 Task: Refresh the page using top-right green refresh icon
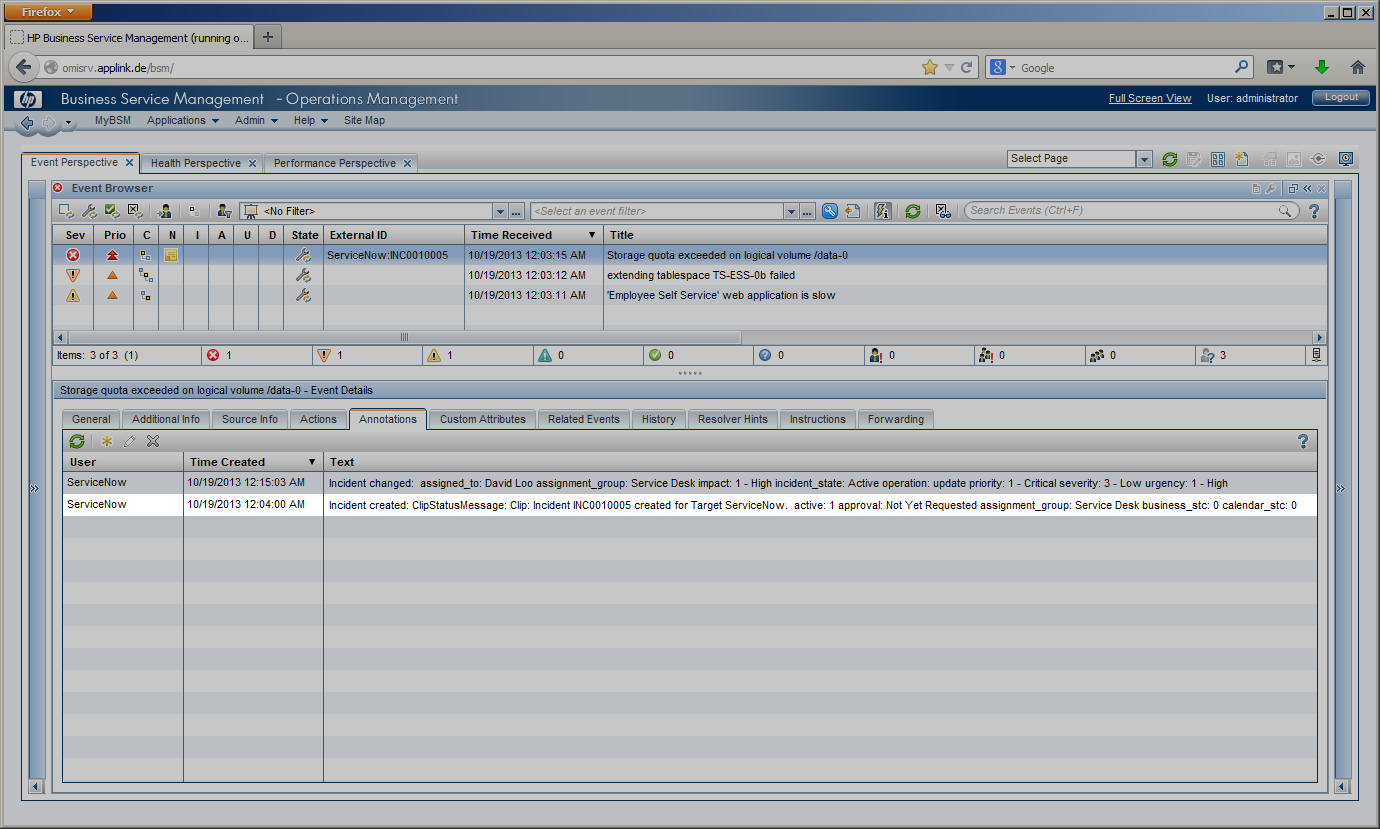coord(1170,159)
